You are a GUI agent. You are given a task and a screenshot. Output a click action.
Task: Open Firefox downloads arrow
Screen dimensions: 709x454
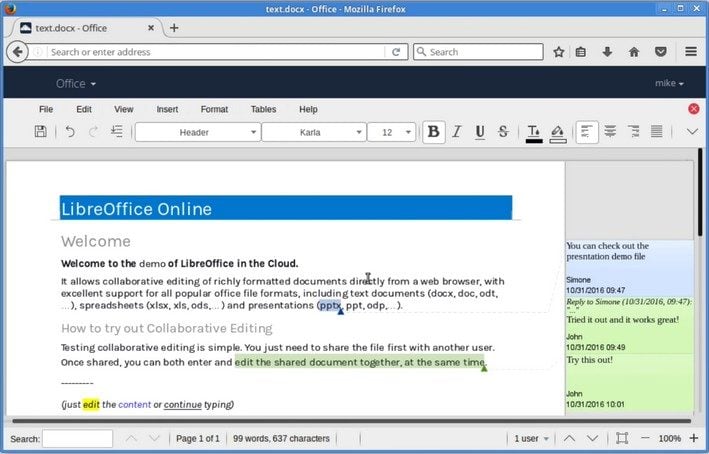click(607, 52)
